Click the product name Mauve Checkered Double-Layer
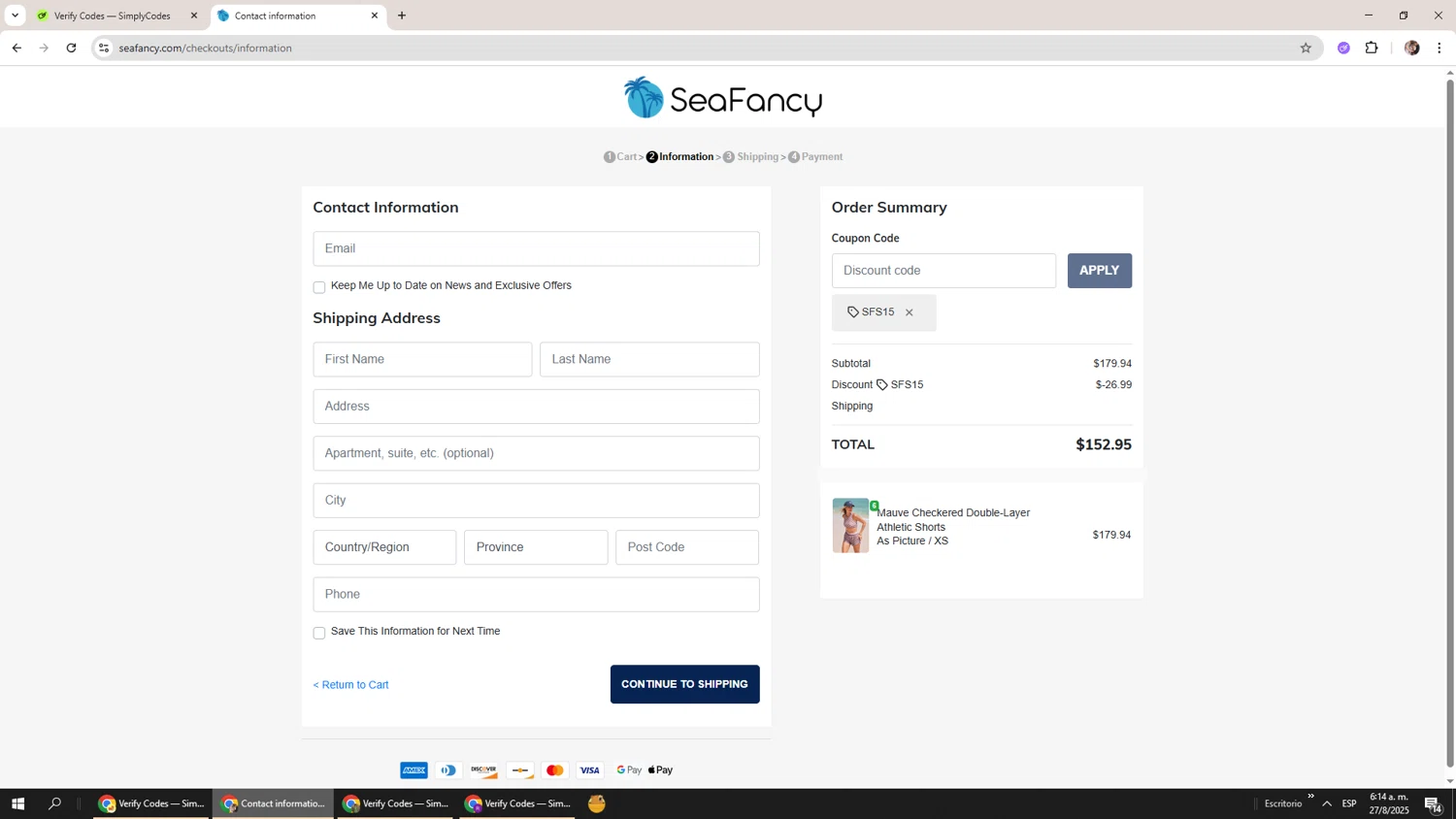The height and width of the screenshot is (819, 1456). (953, 520)
